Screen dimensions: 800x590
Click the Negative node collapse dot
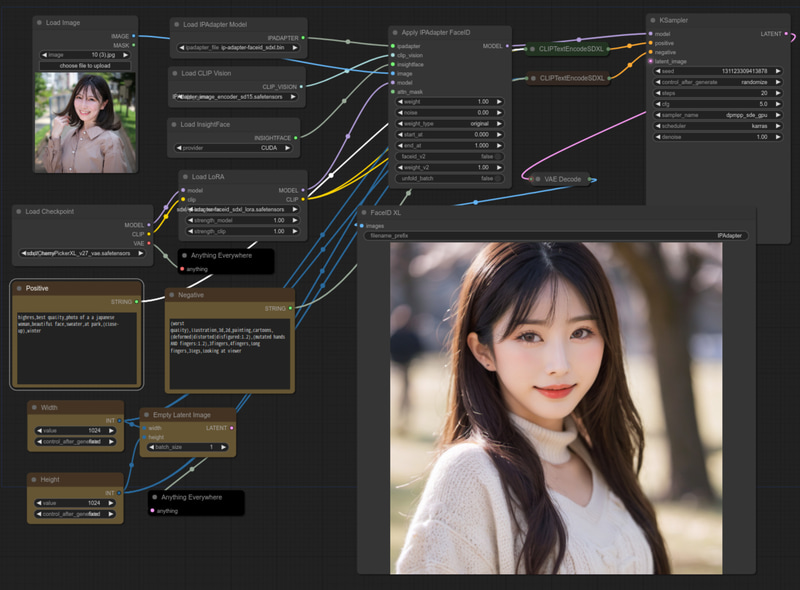[x=170, y=295]
